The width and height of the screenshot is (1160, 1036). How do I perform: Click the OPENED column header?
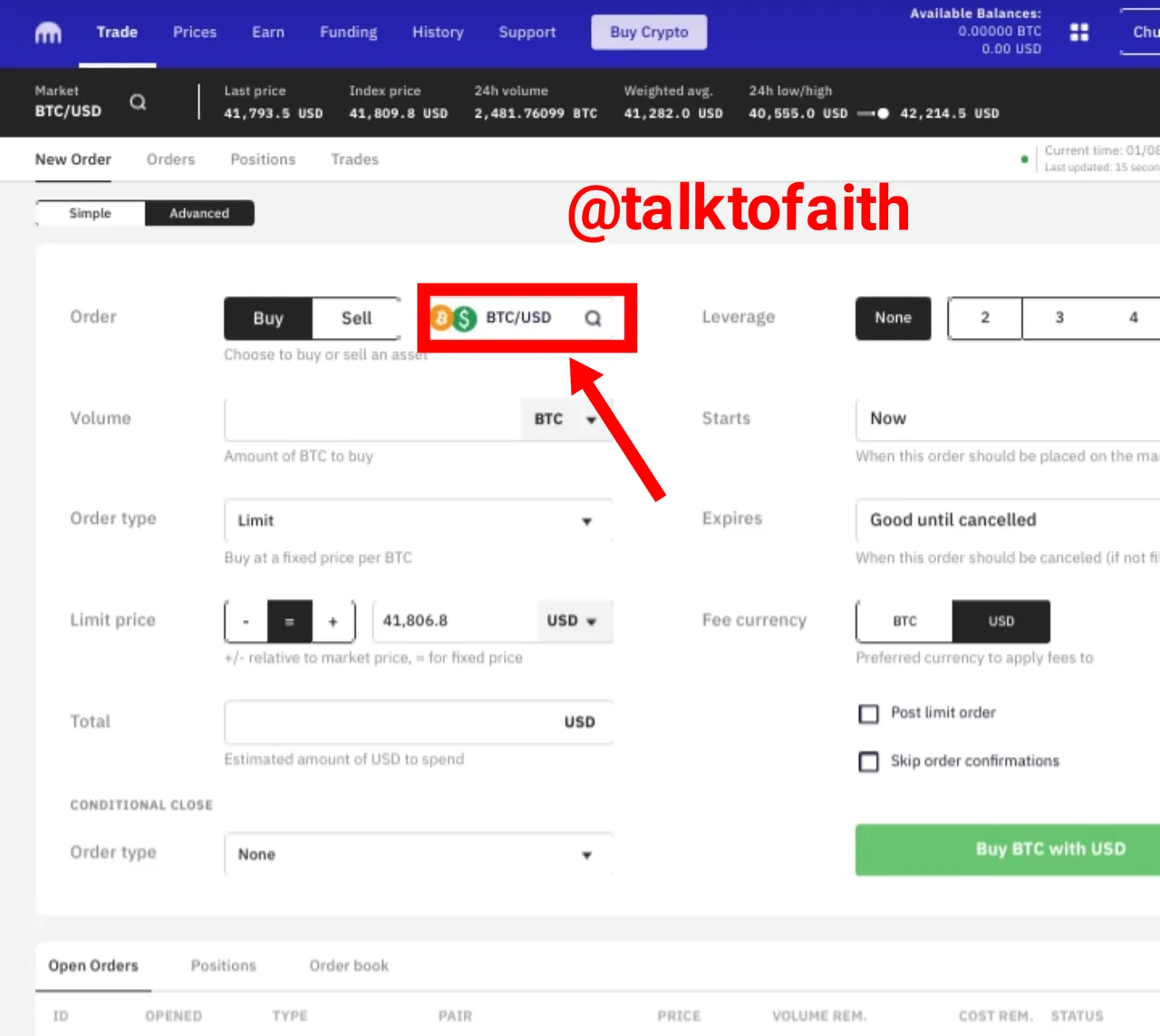tap(173, 1016)
